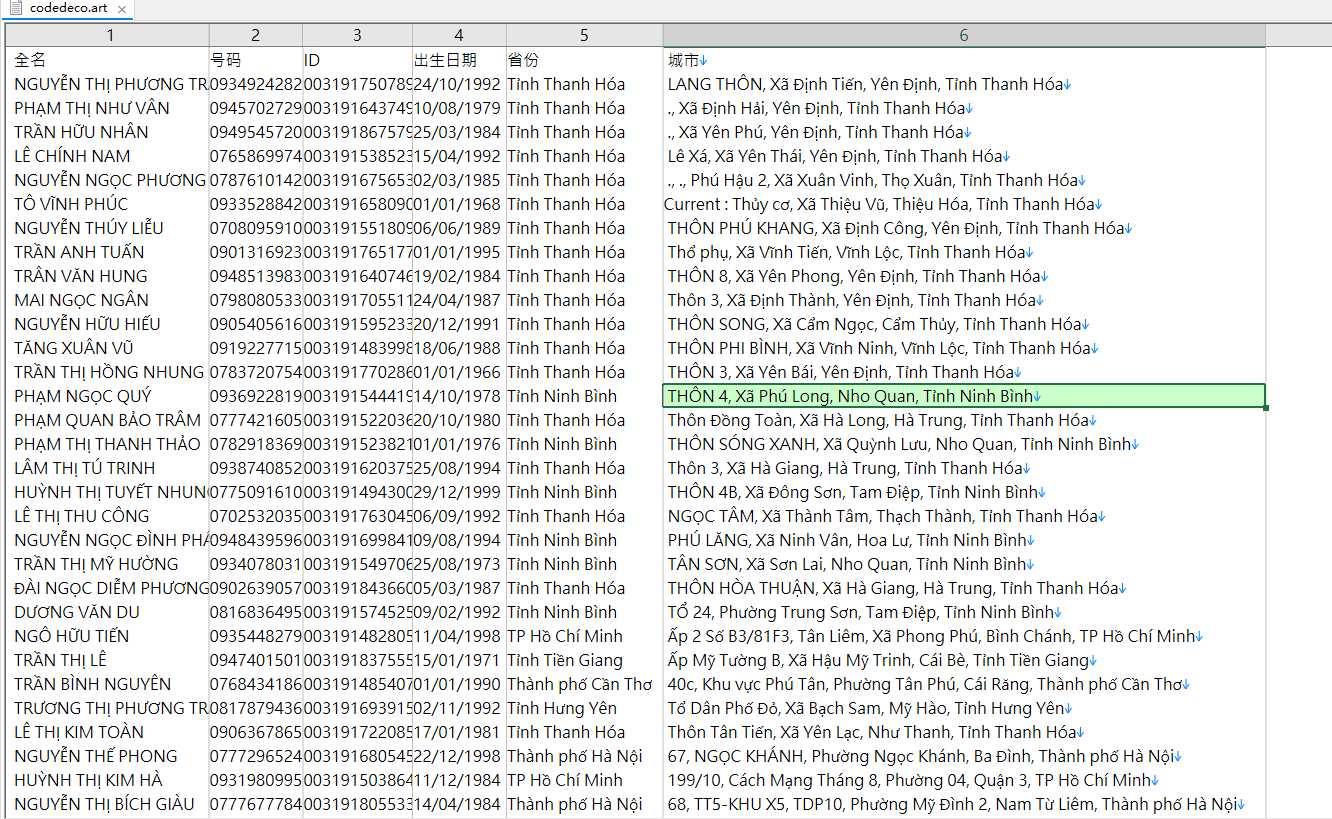Click birth date 06/06/1989
This screenshot has height=819, width=1332.
(x=457, y=228)
